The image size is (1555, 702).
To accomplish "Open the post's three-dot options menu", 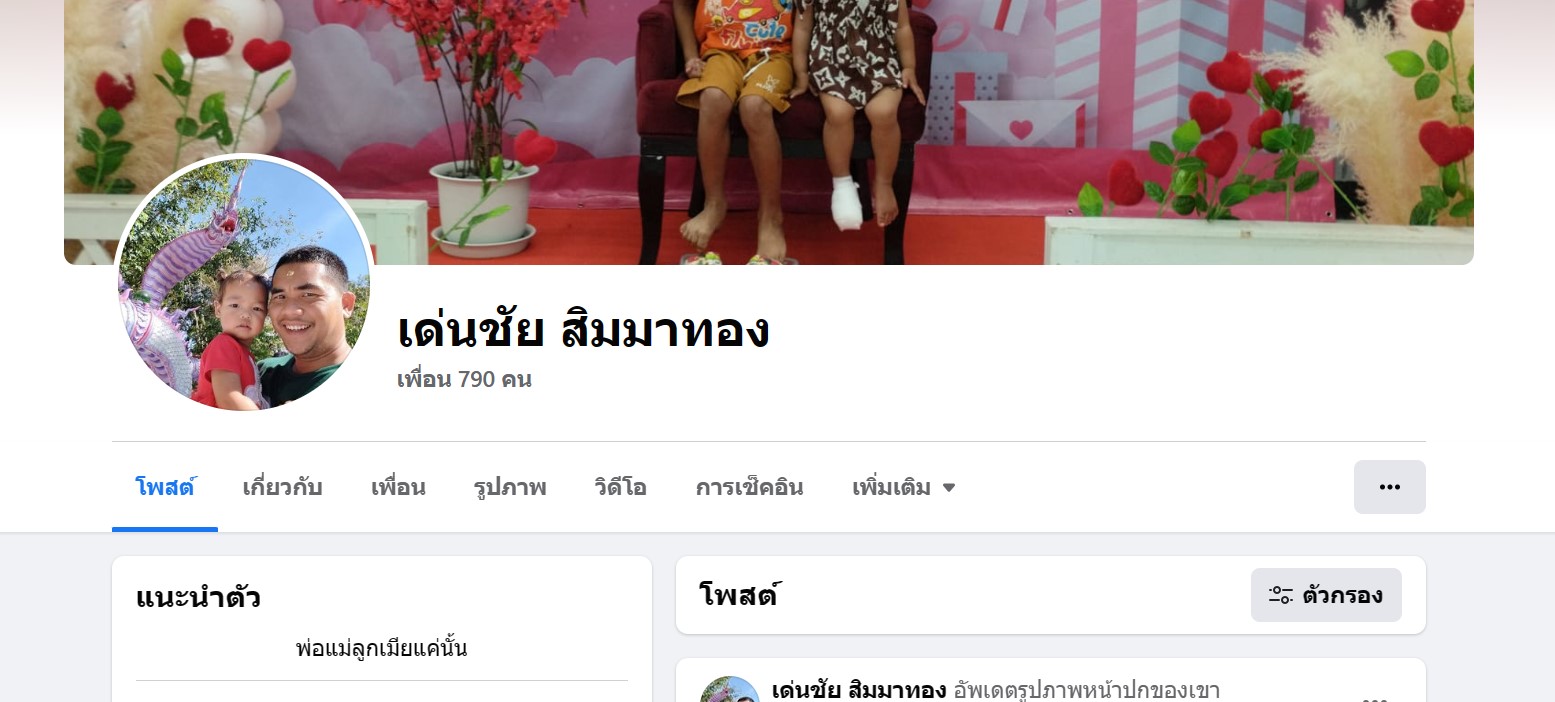I will pyautogui.click(x=1375, y=697).
